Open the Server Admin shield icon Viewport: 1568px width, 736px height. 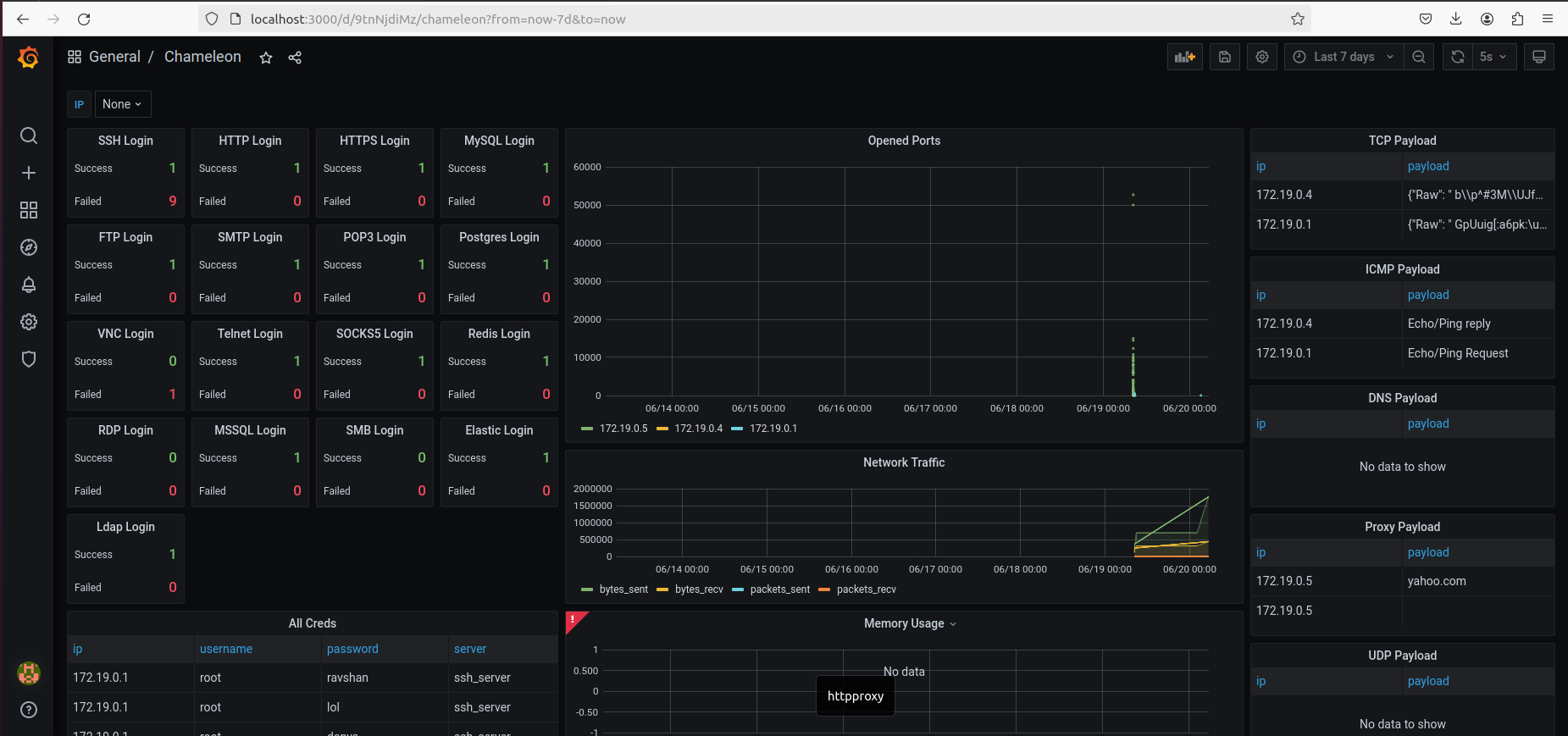point(28,359)
